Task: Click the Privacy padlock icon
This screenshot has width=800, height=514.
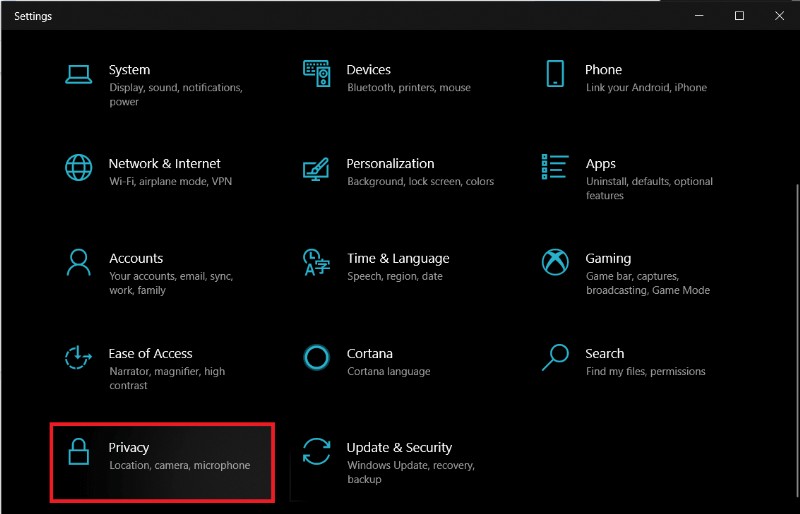Action: [x=79, y=452]
